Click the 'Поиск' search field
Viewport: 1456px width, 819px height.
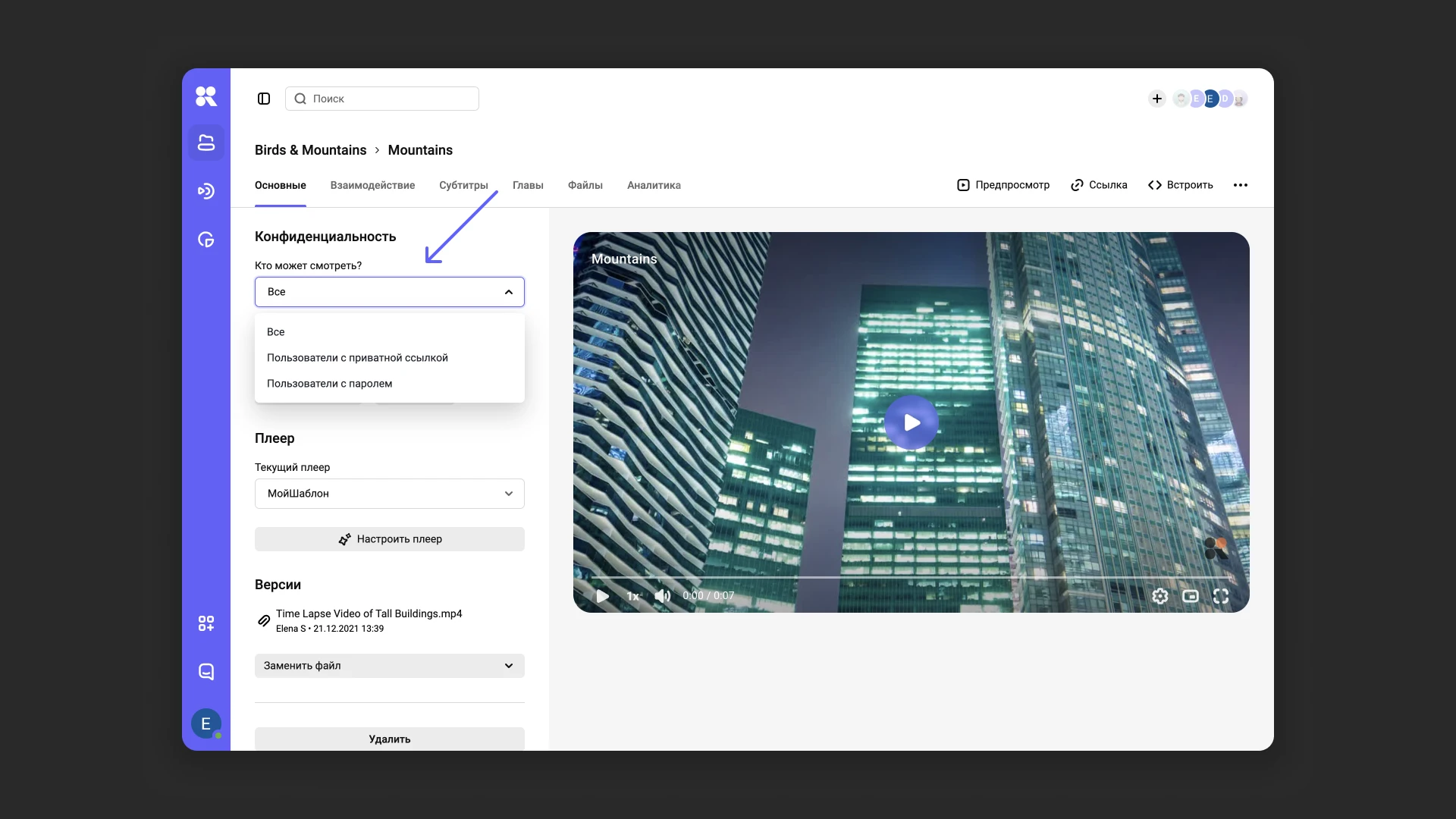point(382,99)
